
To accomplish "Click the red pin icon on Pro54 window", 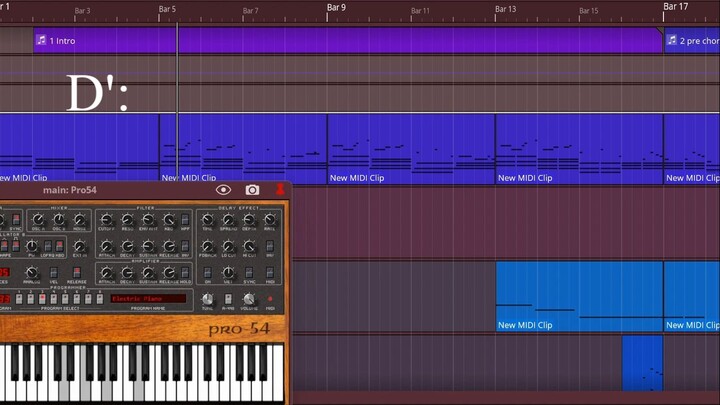I will (x=280, y=190).
